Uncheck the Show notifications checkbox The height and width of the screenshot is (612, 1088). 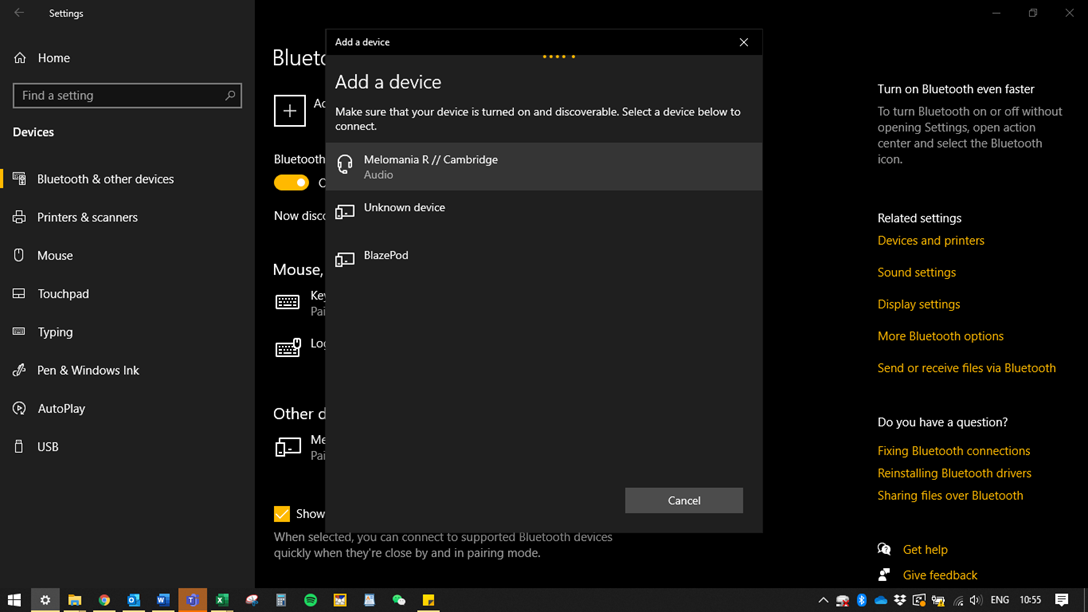282,514
